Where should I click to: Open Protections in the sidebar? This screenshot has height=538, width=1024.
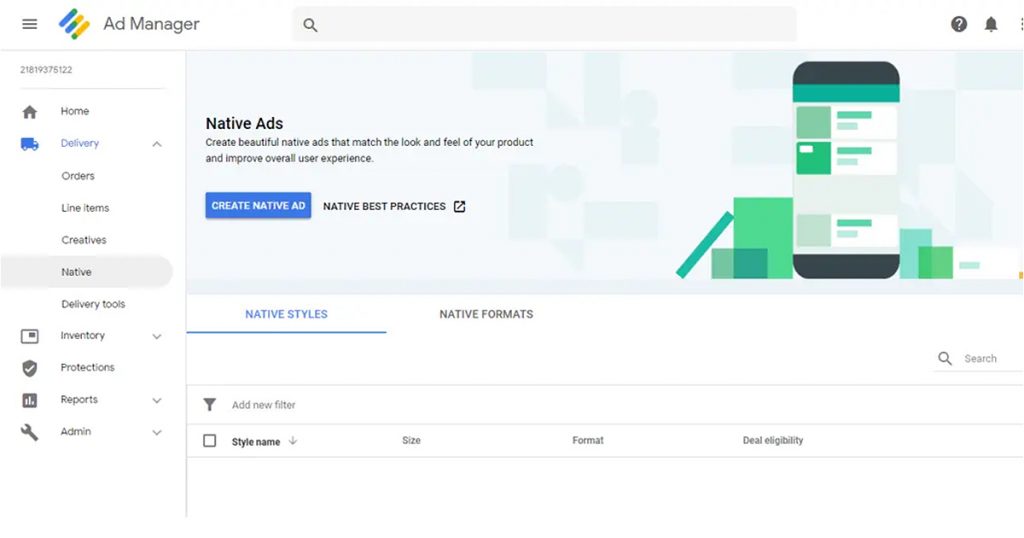pyautogui.click(x=88, y=367)
